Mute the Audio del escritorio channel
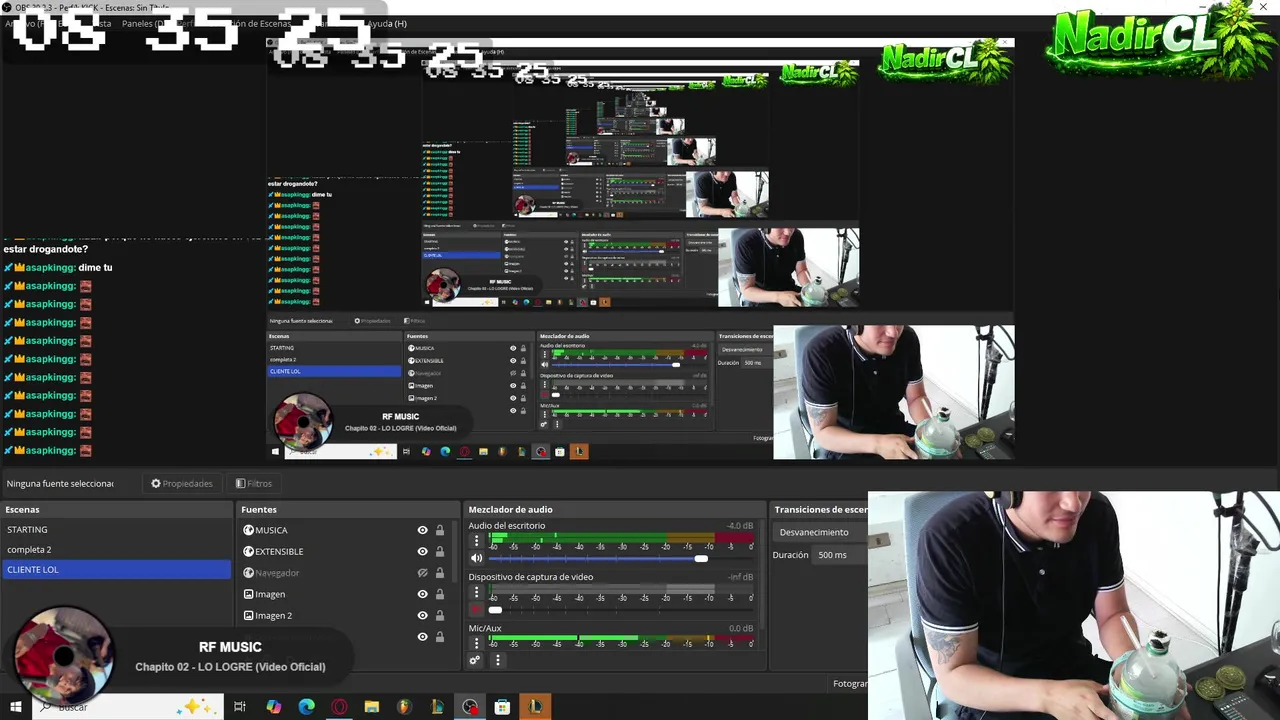 [x=476, y=558]
